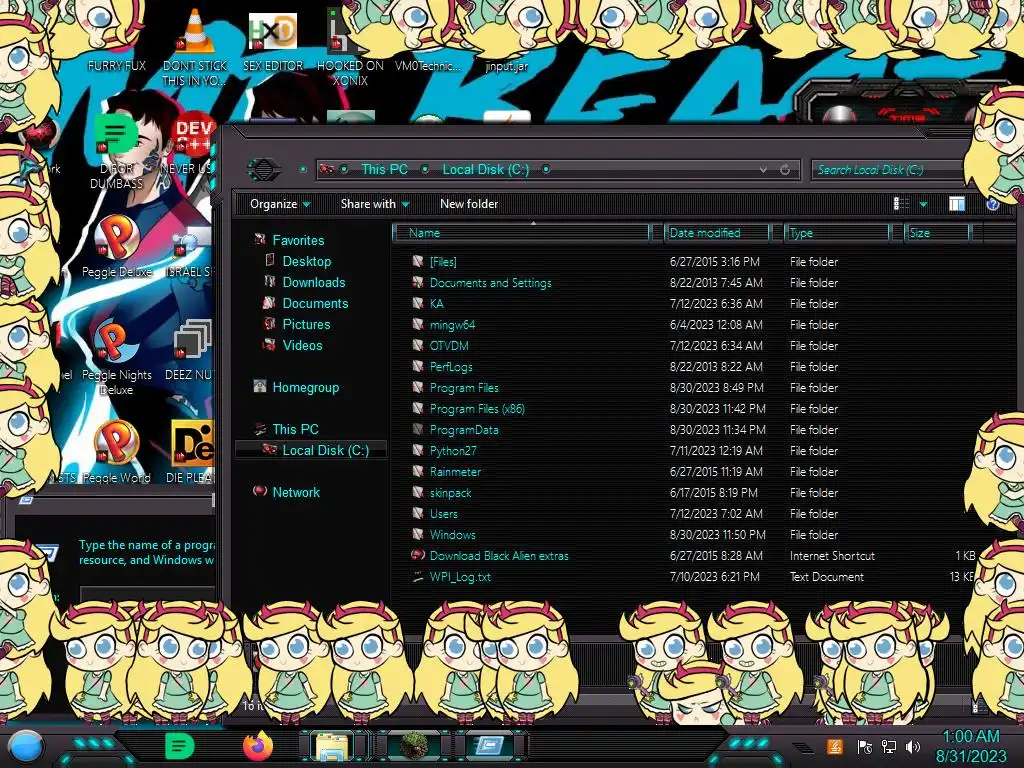Refresh the Local Disk (C:) view
Screen dimensions: 1024x768
pos(785,170)
